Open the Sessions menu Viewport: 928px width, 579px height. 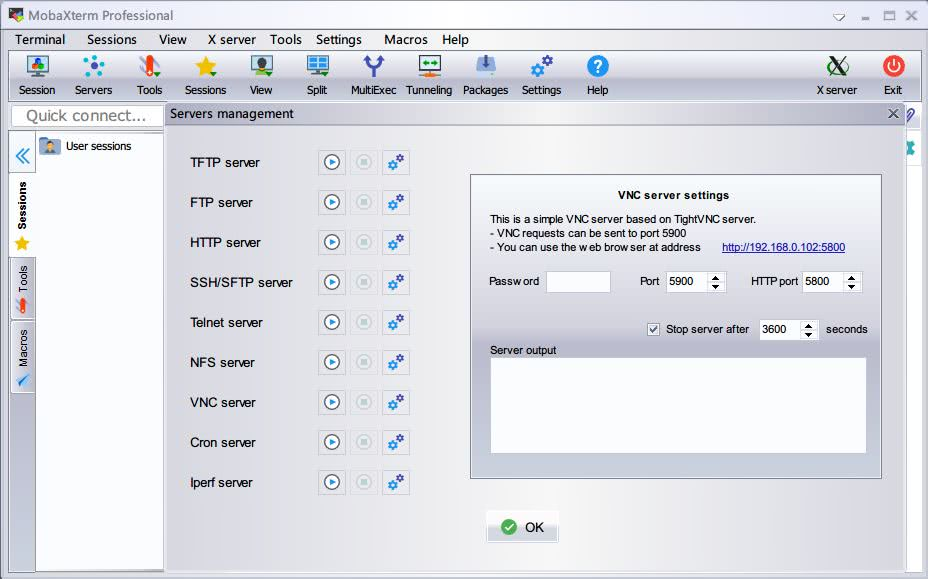coord(112,40)
